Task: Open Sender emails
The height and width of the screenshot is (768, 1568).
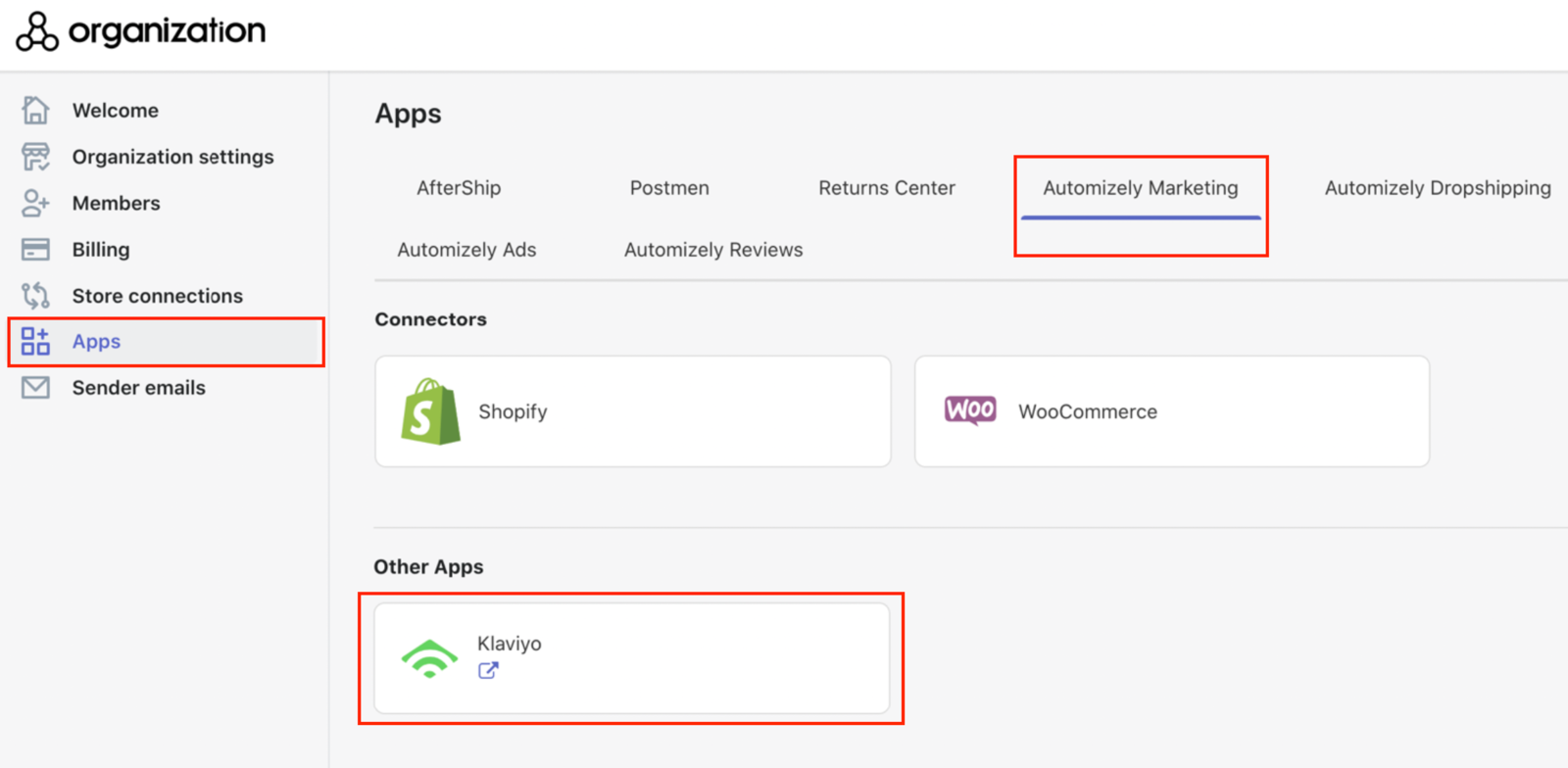Action: (138, 388)
